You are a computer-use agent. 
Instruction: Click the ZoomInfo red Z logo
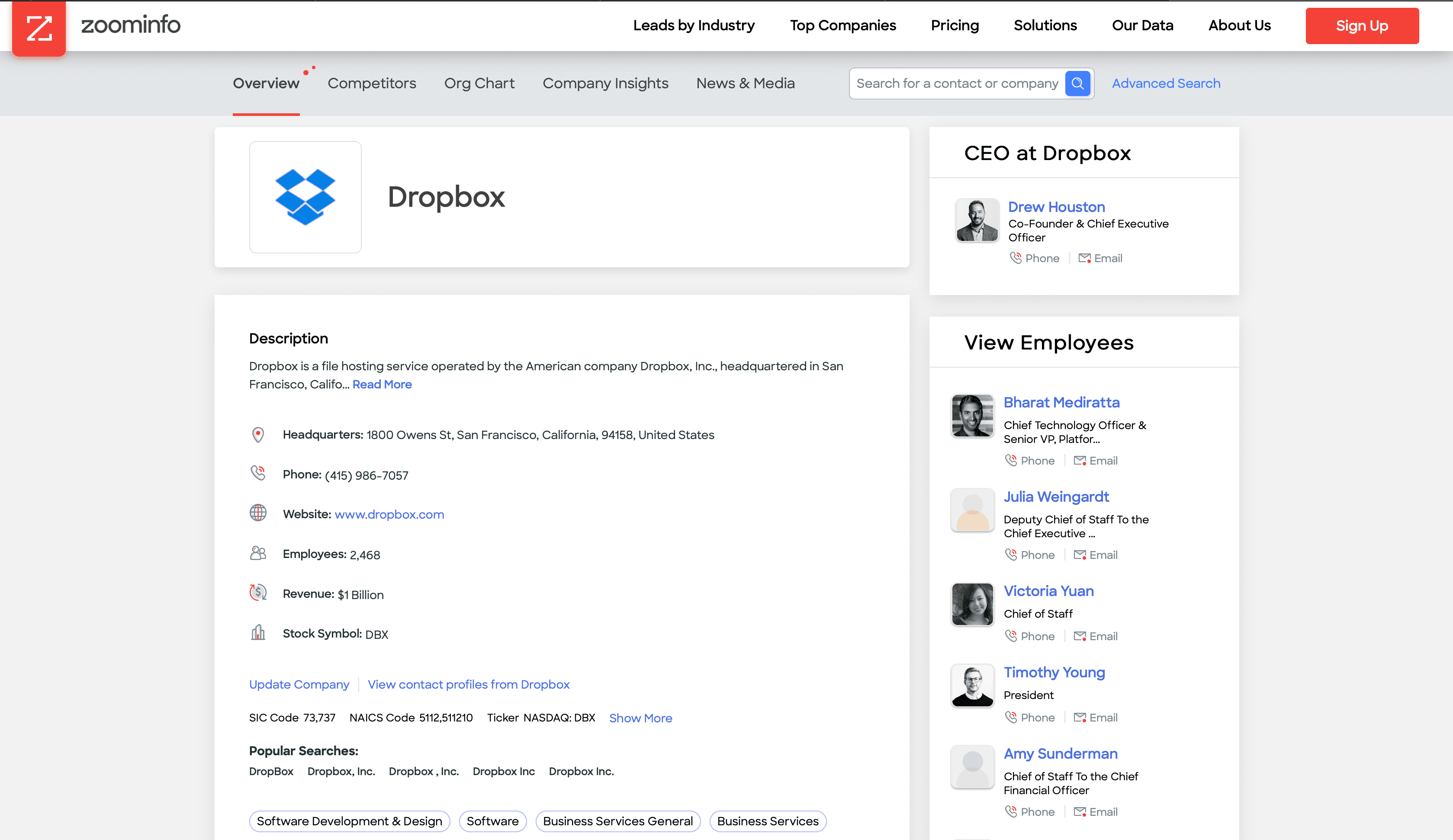pyautogui.click(x=39, y=28)
